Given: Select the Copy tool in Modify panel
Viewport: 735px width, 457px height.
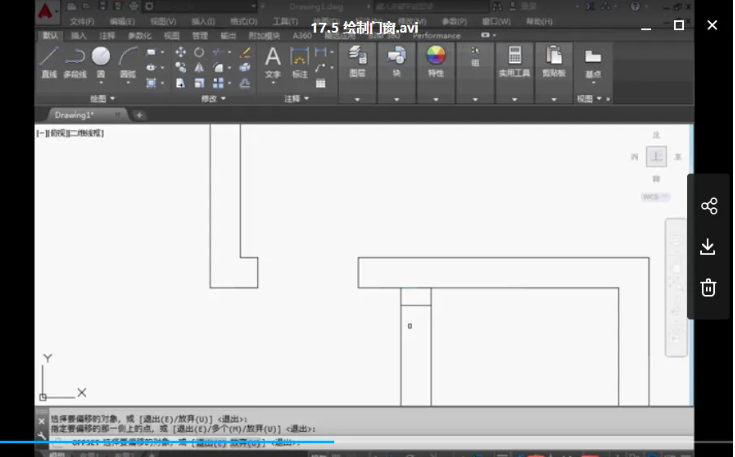Looking at the screenshot, I should point(180,67).
